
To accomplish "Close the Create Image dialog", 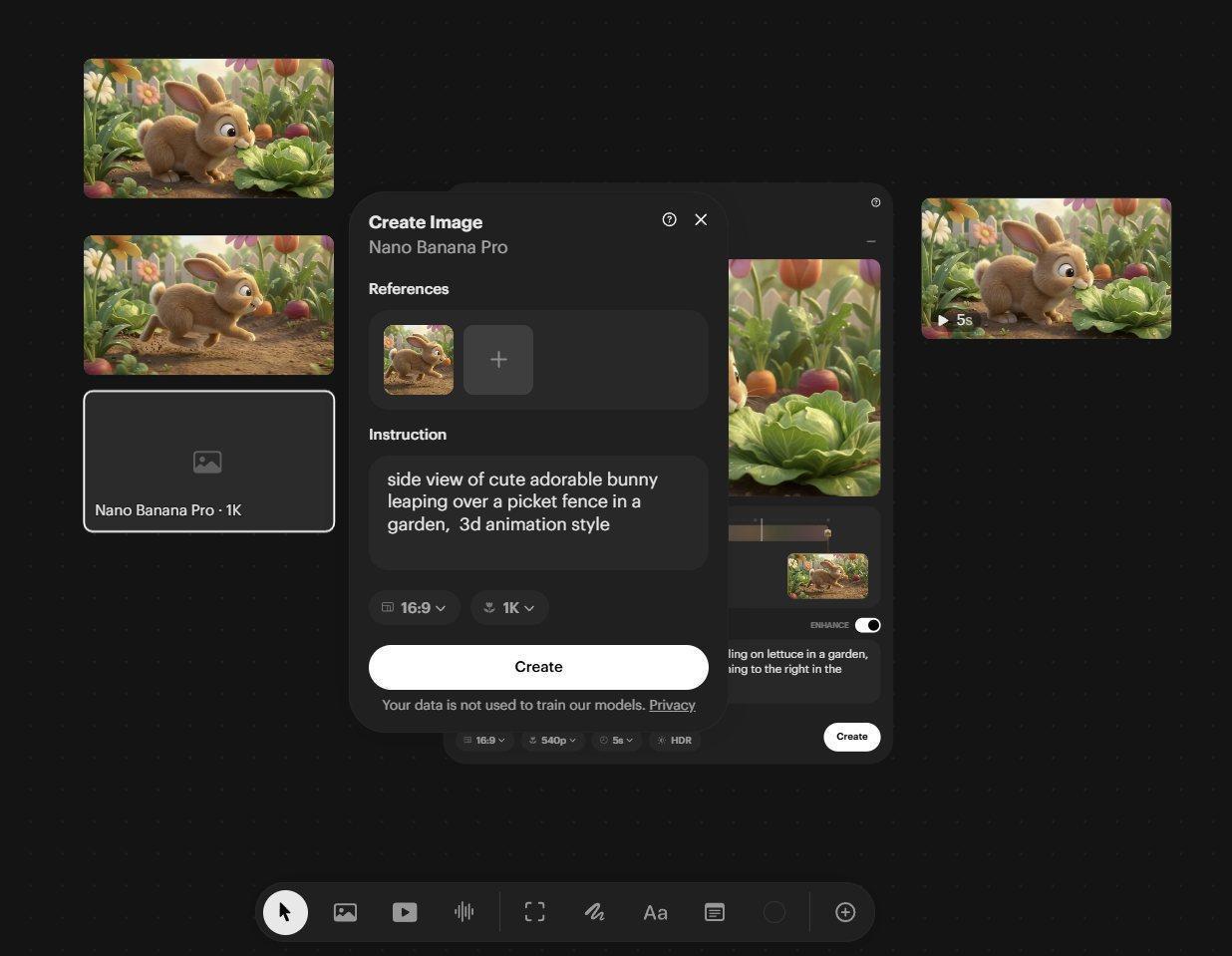I will tap(701, 219).
